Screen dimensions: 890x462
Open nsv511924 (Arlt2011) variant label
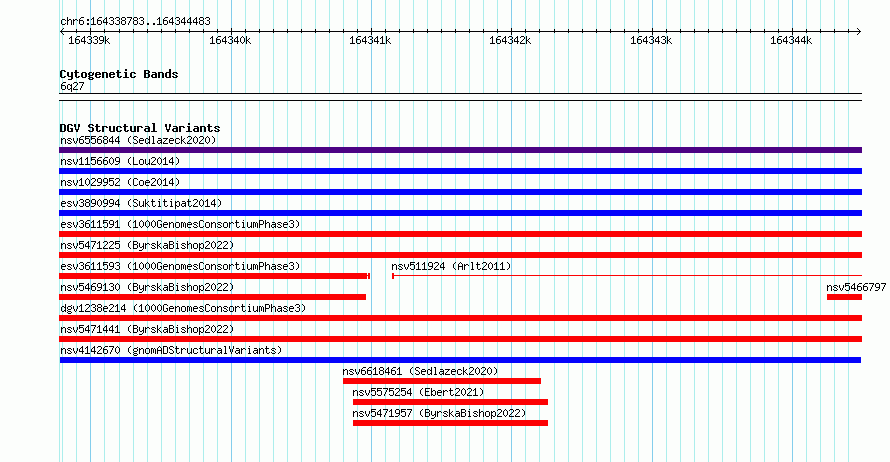coord(451,266)
